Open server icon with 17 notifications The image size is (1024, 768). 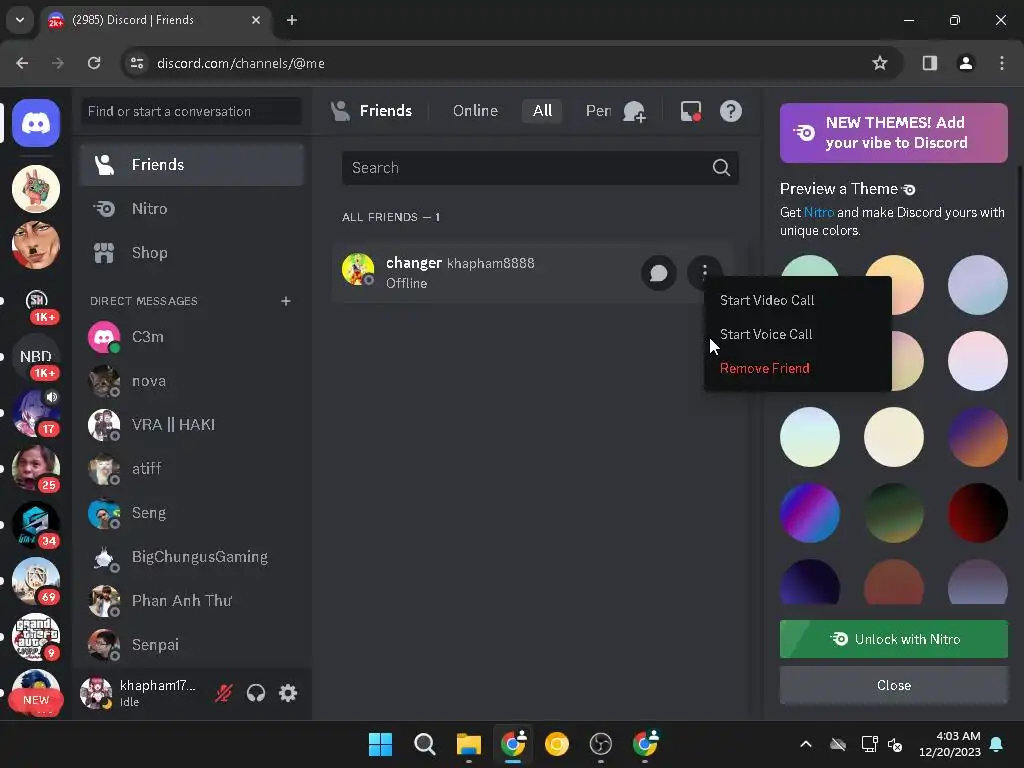[36, 413]
